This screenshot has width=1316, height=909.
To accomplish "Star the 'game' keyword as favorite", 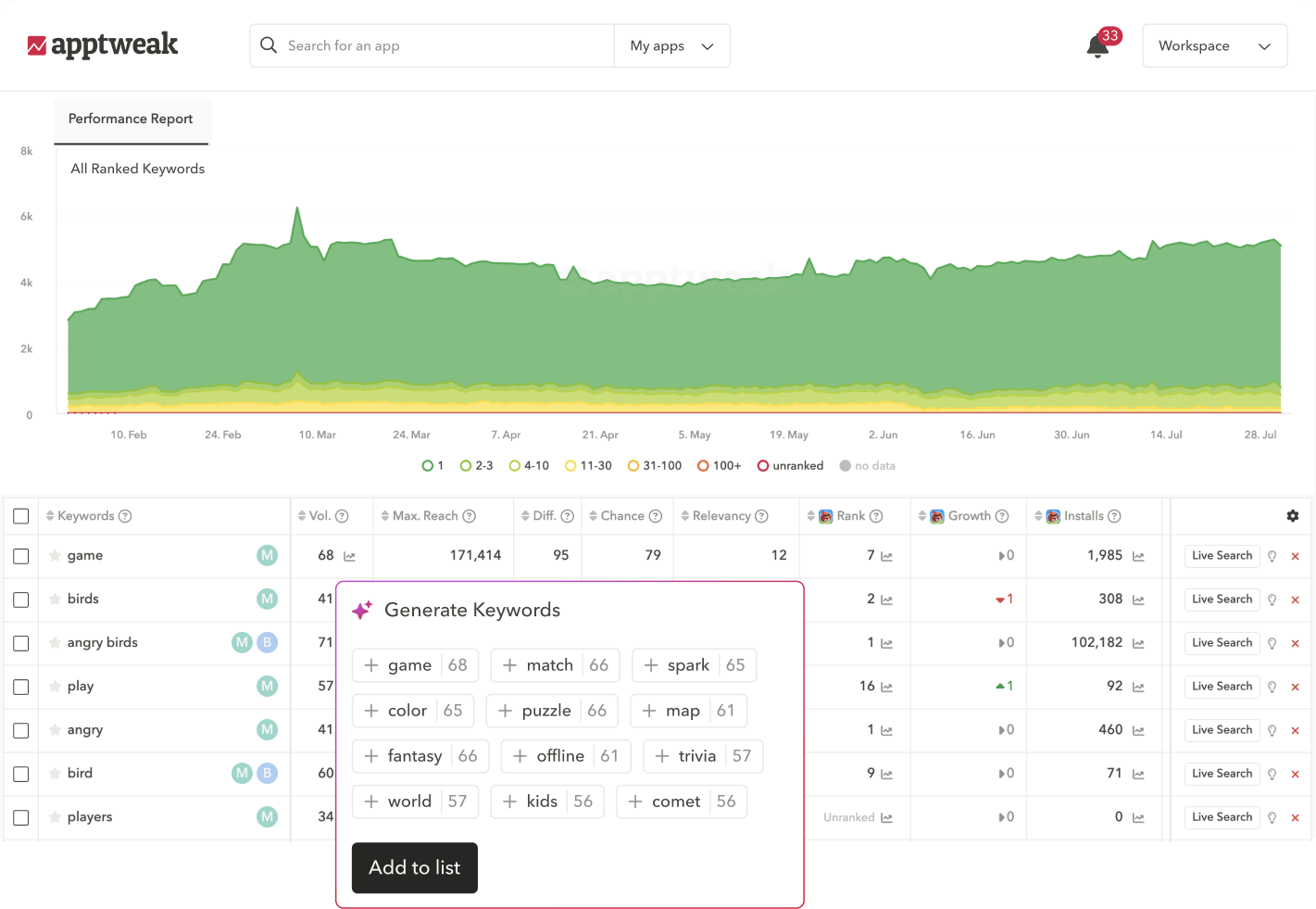I will [56, 556].
